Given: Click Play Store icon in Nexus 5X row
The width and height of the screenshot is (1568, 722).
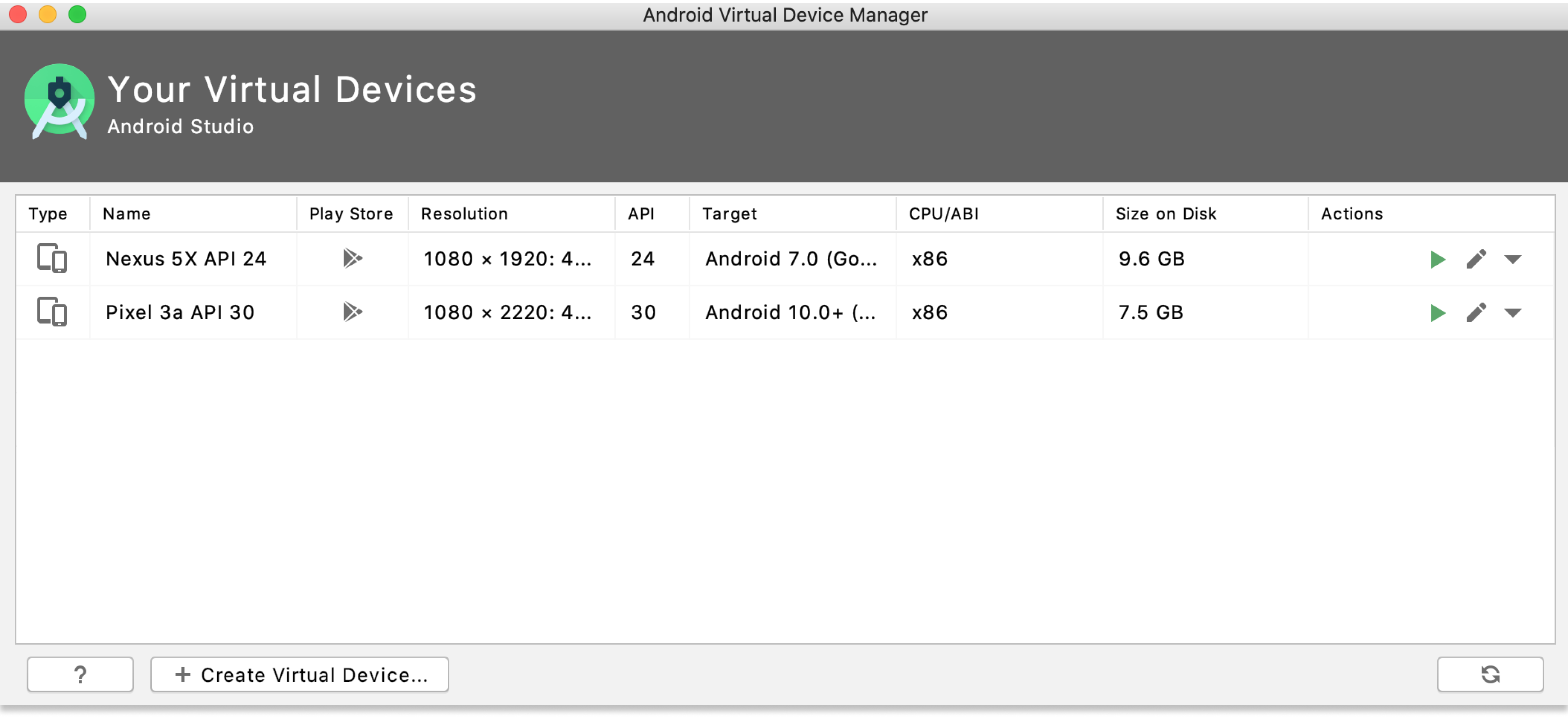Looking at the screenshot, I should (x=353, y=258).
